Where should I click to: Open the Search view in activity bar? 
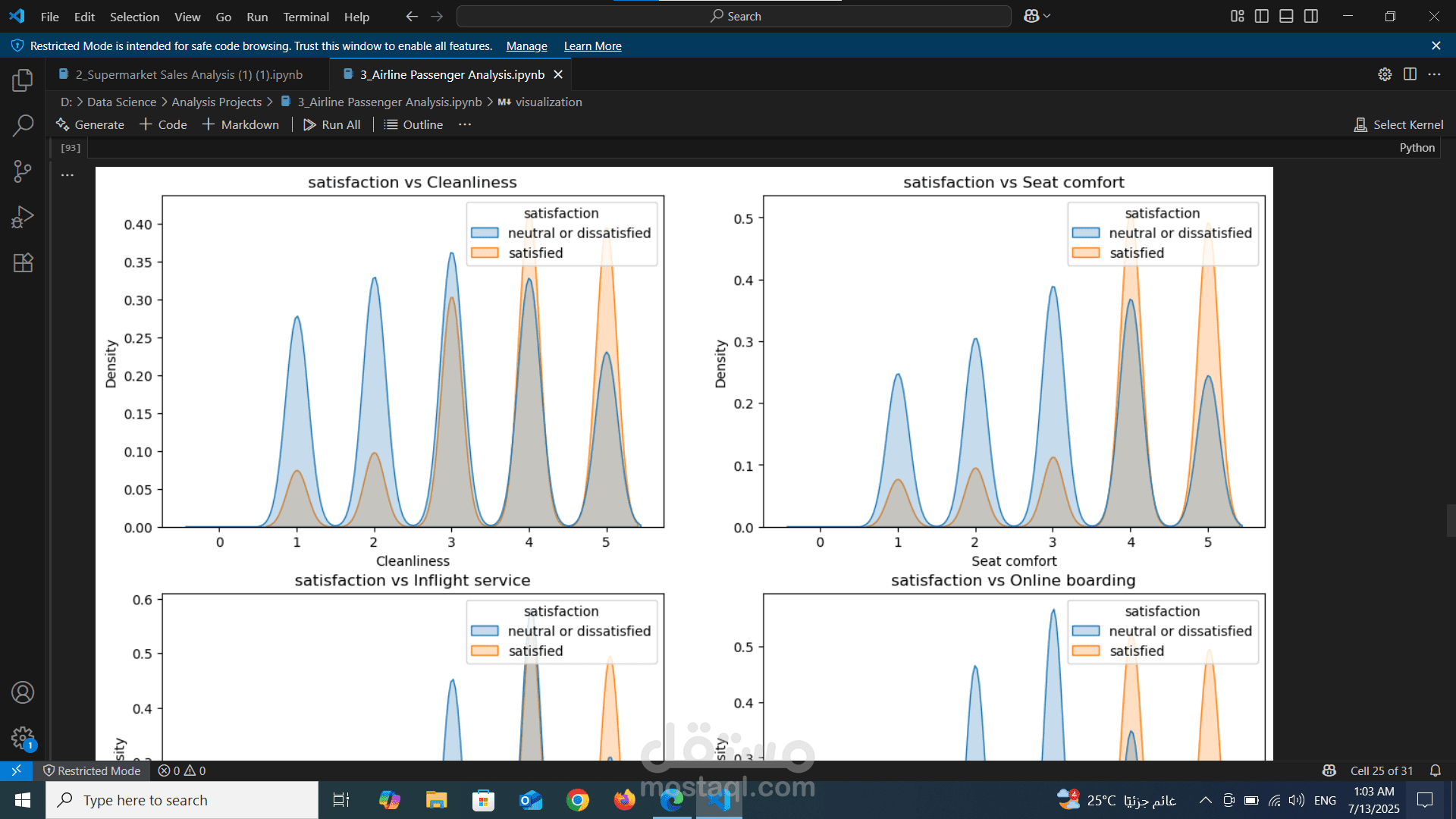pos(23,125)
